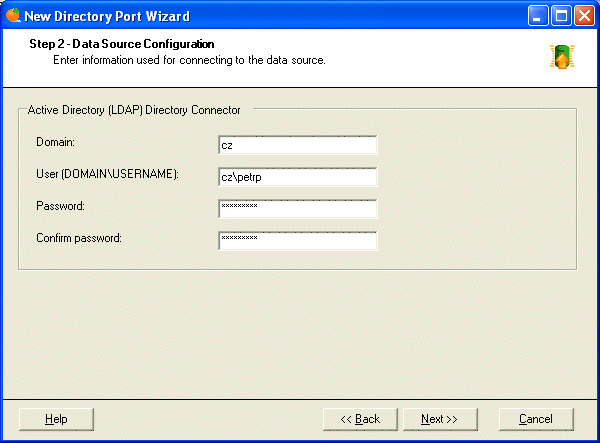Open Help for the wizard
The image size is (600, 443).
click(x=56, y=419)
